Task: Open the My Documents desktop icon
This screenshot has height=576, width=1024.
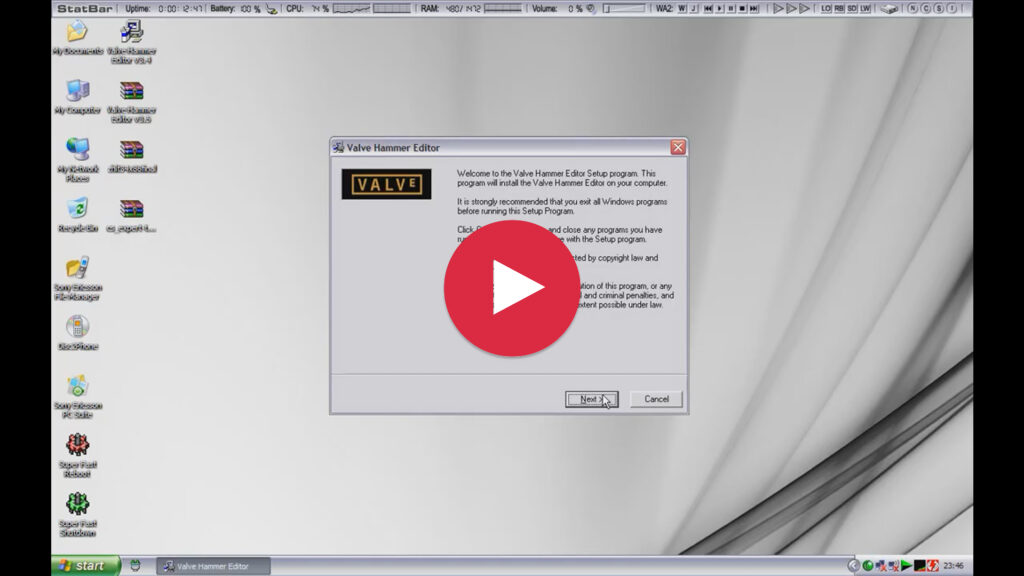Action: click(x=77, y=38)
